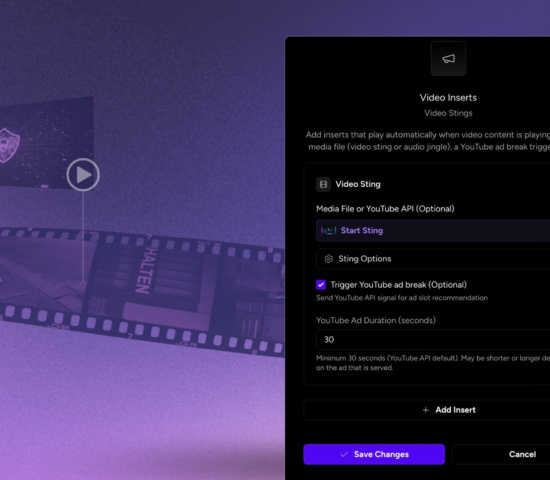Image resolution: width=550 pixels, height=480 pixels.
Task: Click the megaphone icon above Video Inserts
Action: [448, 59]
